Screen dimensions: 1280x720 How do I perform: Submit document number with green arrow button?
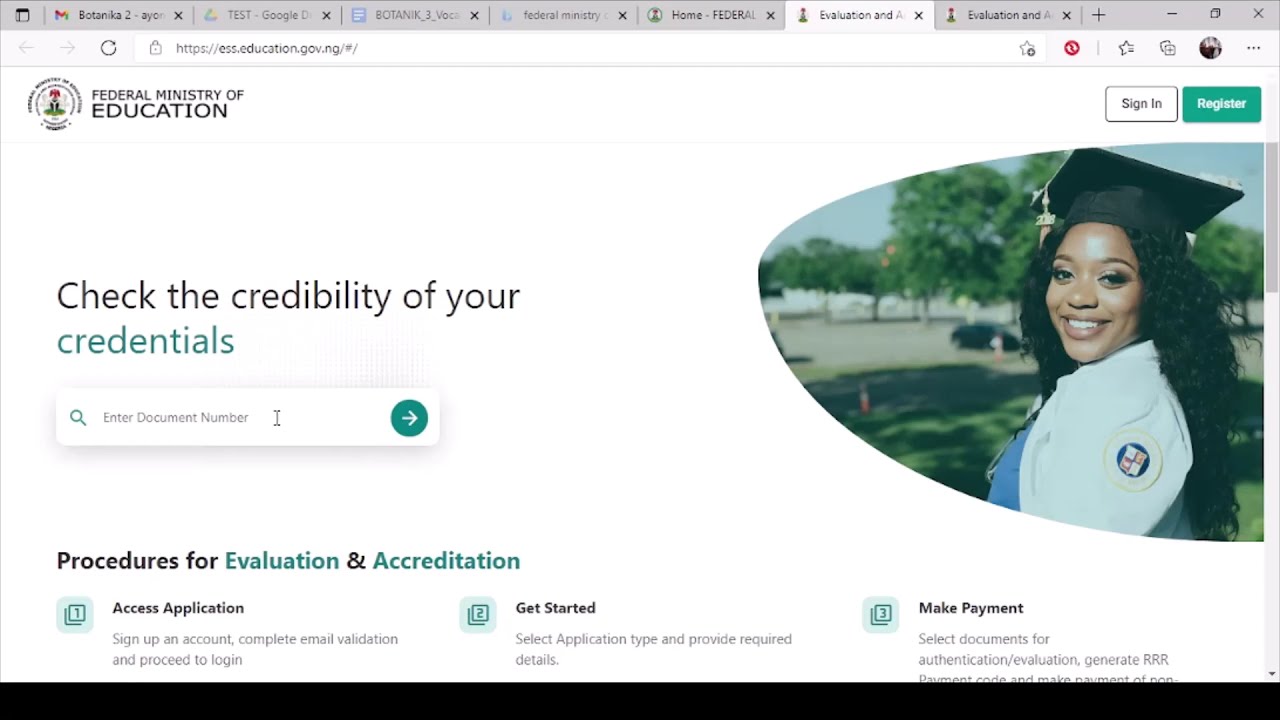click(x=409, y=418)
